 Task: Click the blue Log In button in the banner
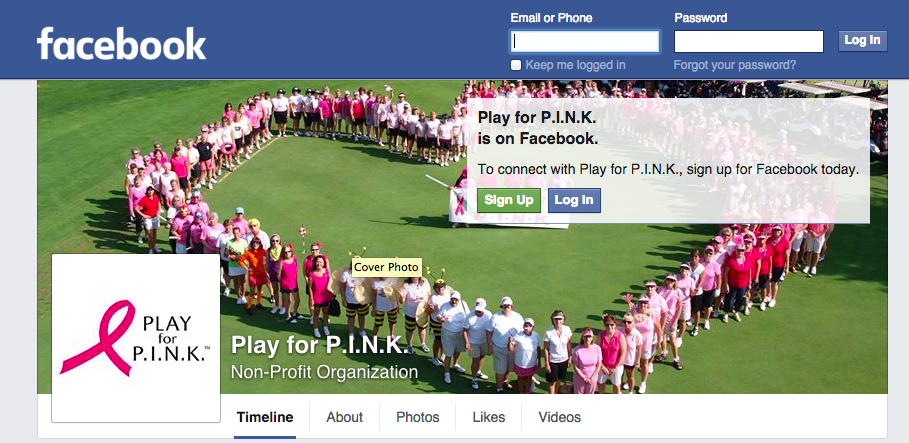(574, 200)
